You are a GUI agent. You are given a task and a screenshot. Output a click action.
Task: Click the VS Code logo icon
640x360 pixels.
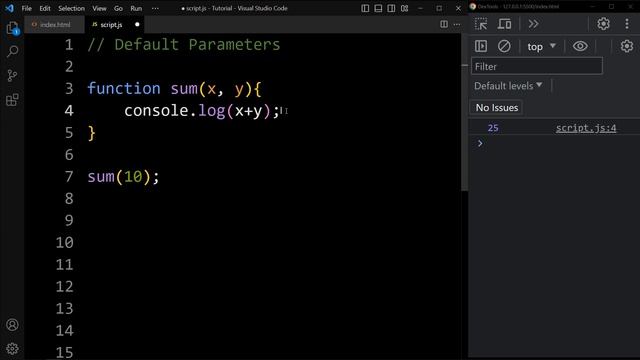(9, 8)
